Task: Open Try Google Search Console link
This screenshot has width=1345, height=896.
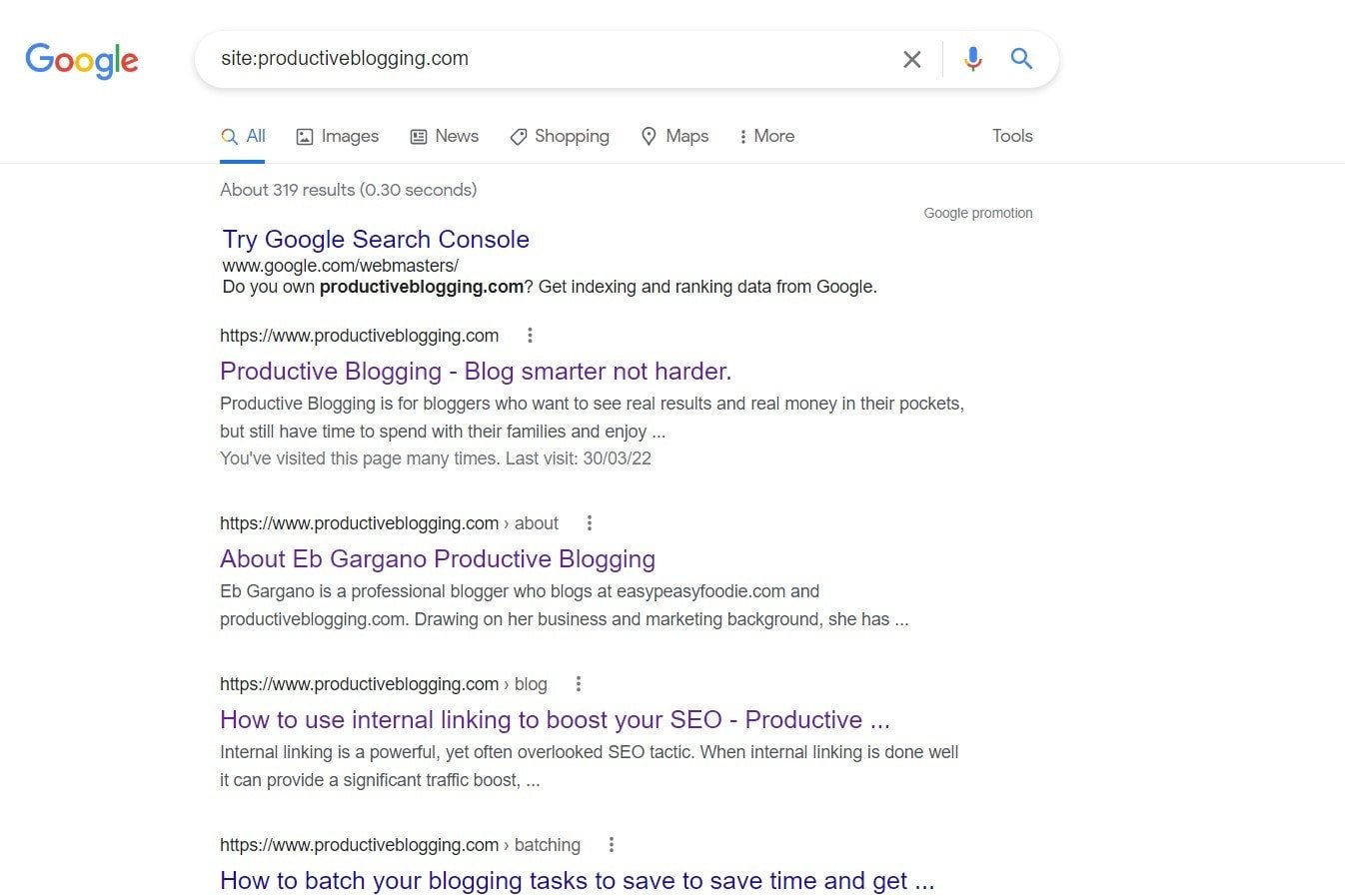Action: [376, 239]
